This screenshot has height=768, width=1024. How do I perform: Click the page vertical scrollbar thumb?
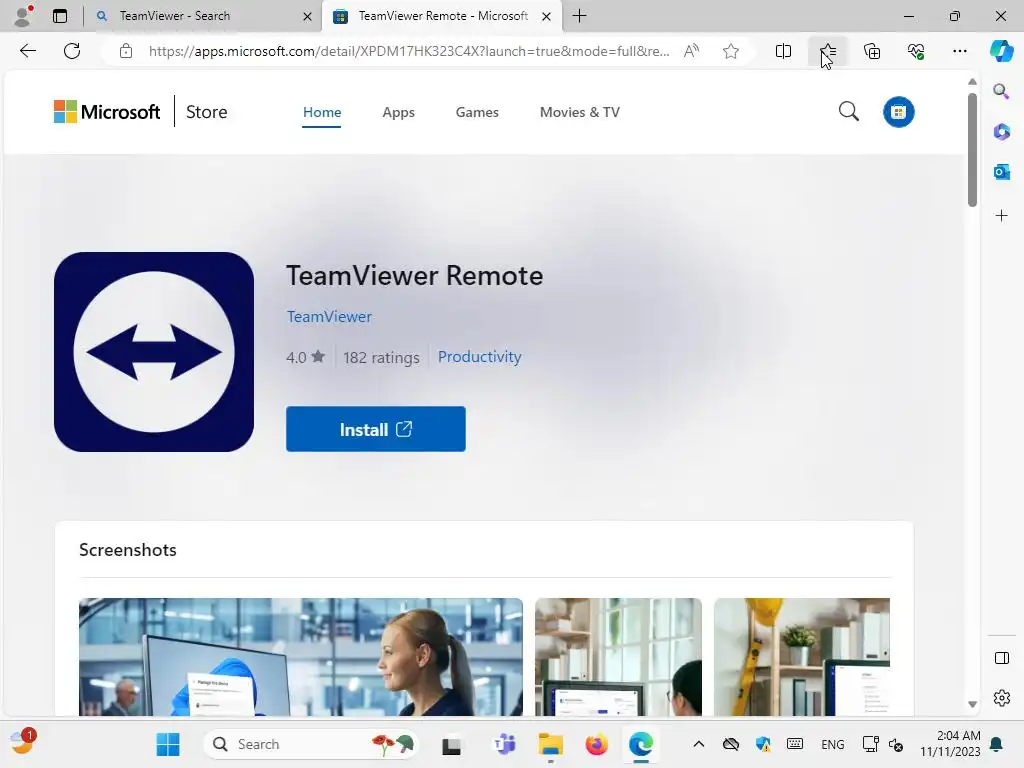pyautogui.click(x=972, y=150)
